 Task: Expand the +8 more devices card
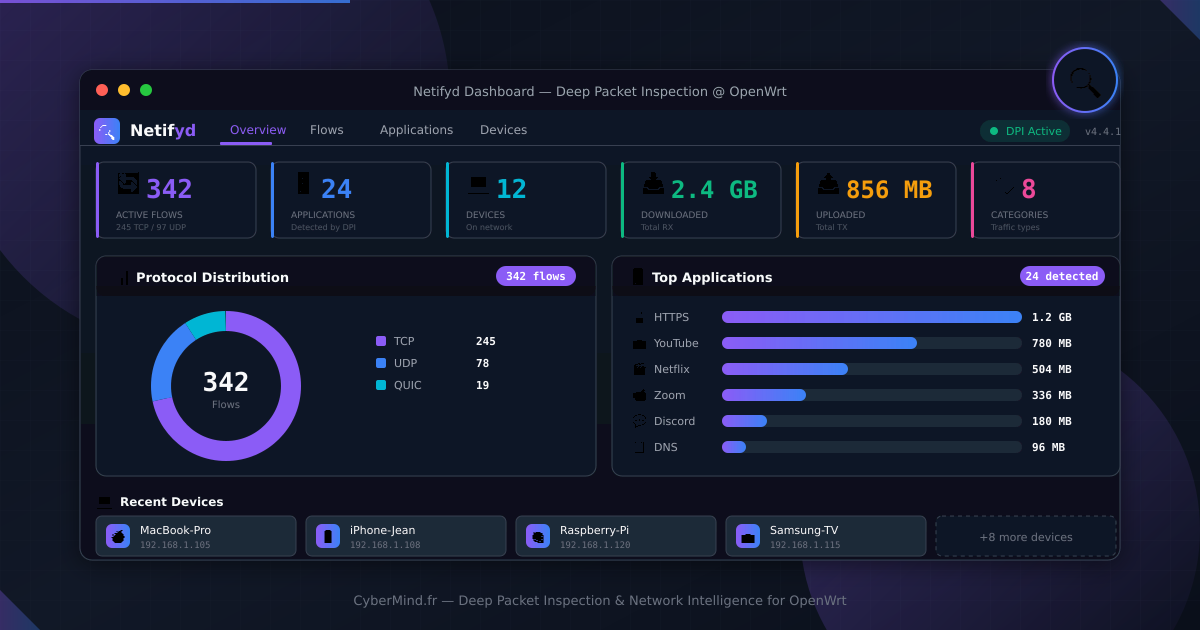(x=1026, y=536)
